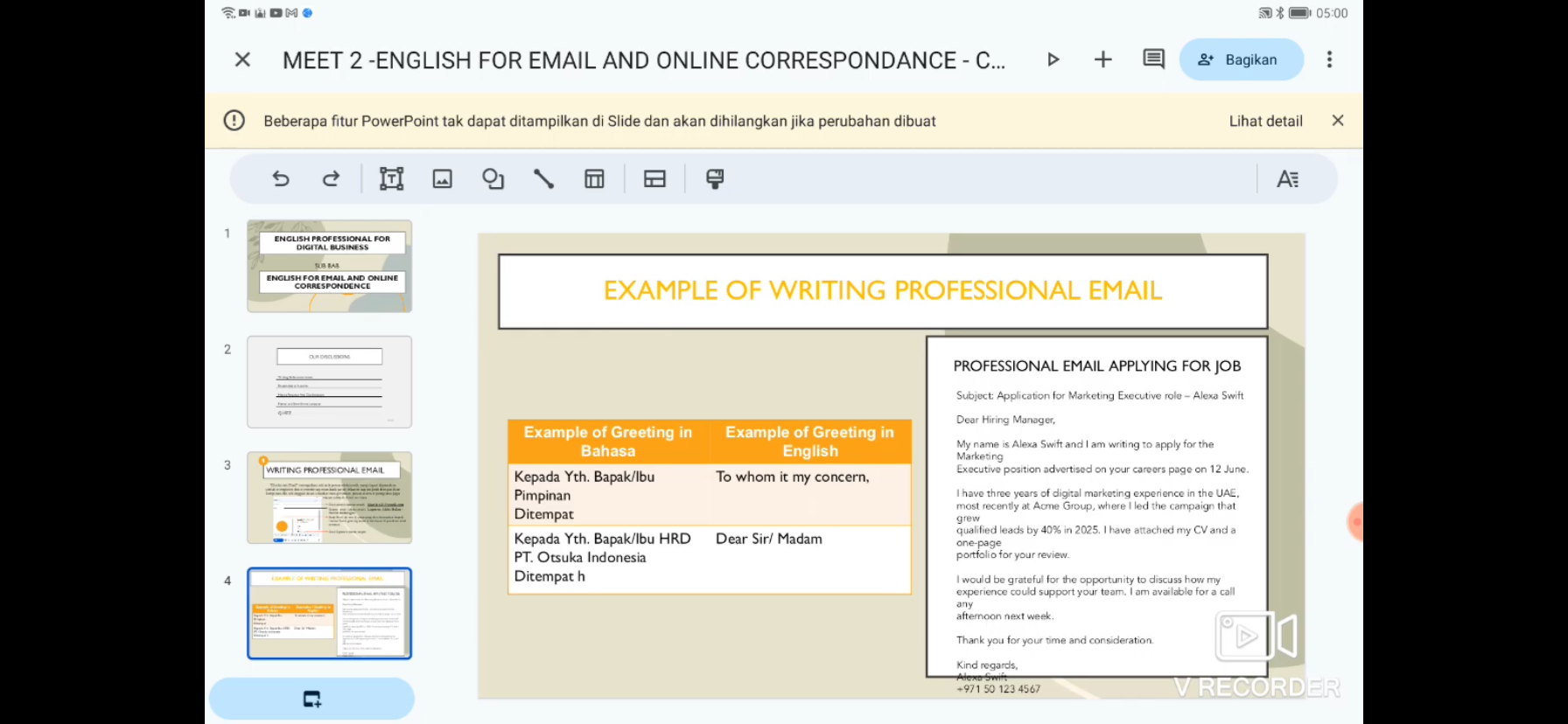Screen dimensions: 1568x724
Task: Tap the battery status icon
Action: click(1300, 13)
